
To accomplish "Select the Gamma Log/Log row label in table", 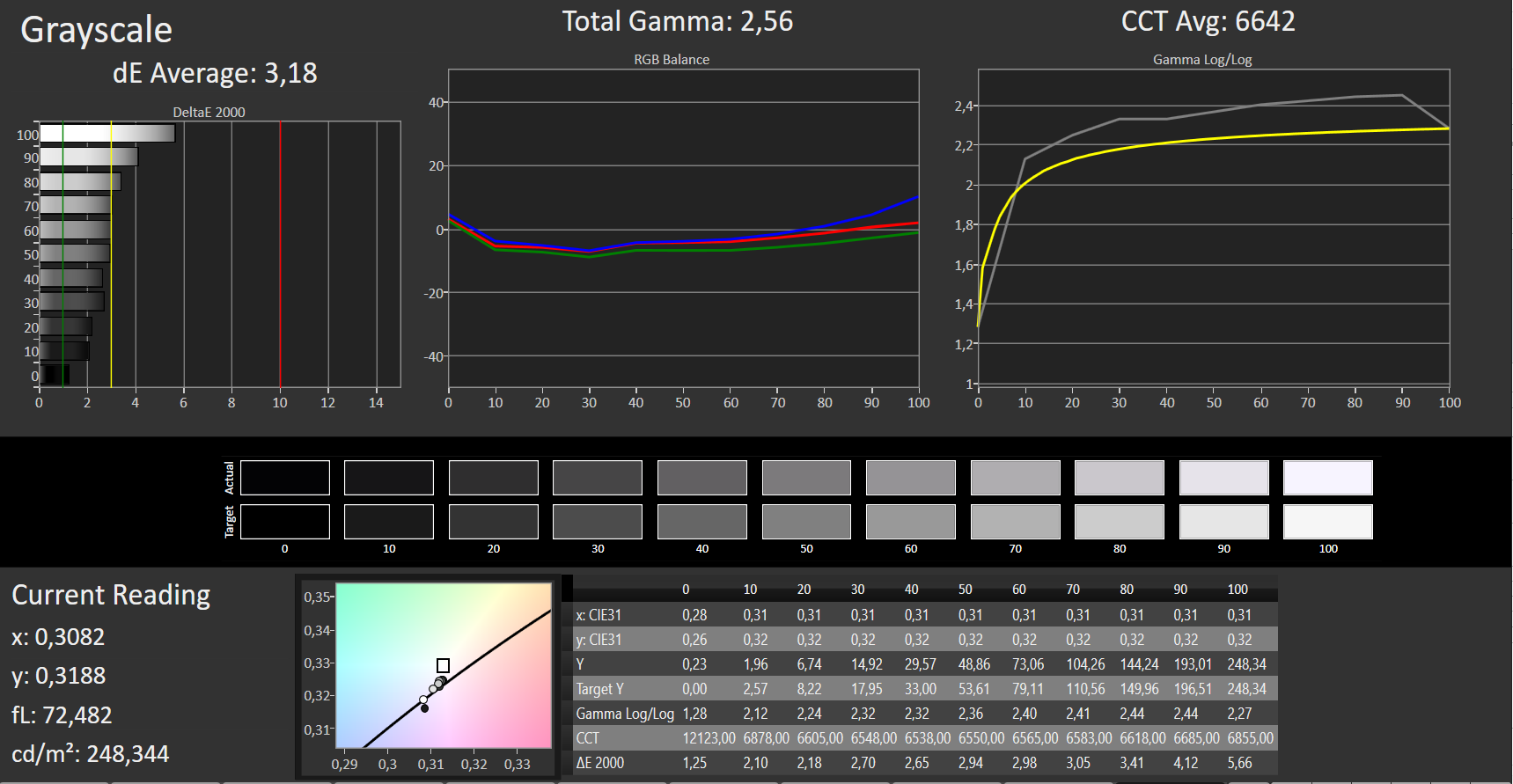I will pos(625,714).
